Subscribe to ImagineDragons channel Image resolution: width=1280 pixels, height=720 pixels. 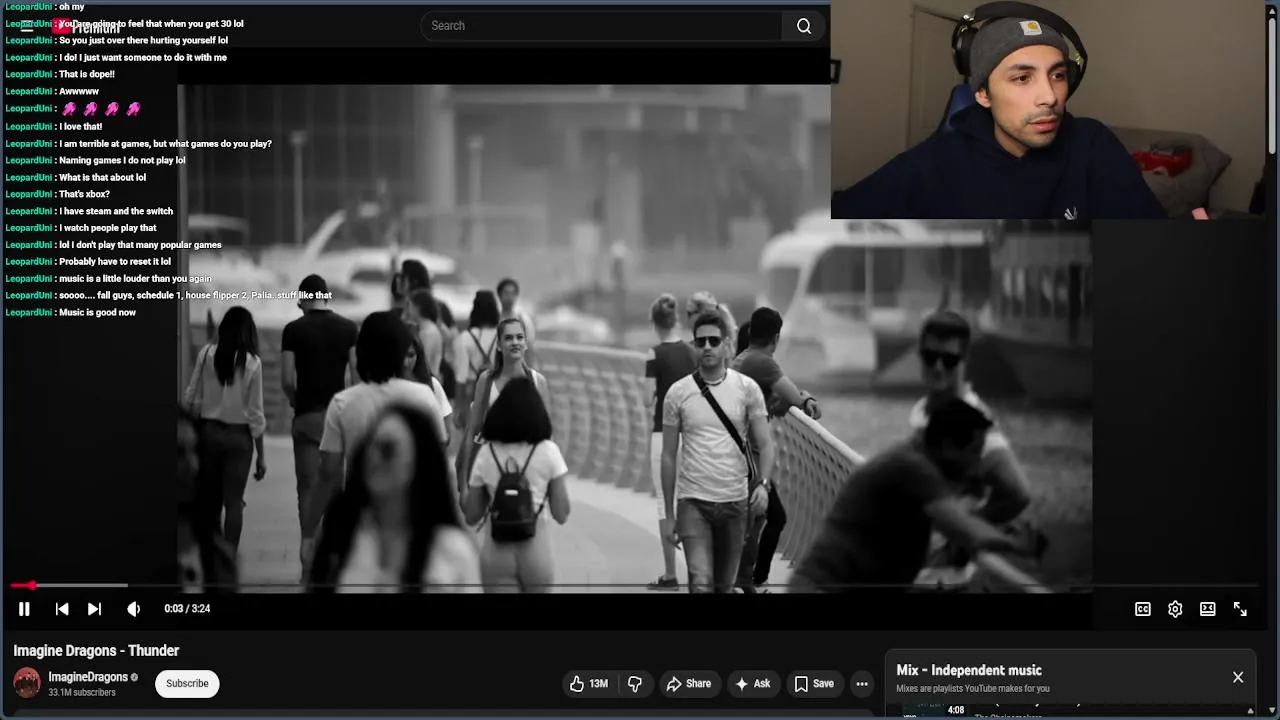(x=187, y=684)
